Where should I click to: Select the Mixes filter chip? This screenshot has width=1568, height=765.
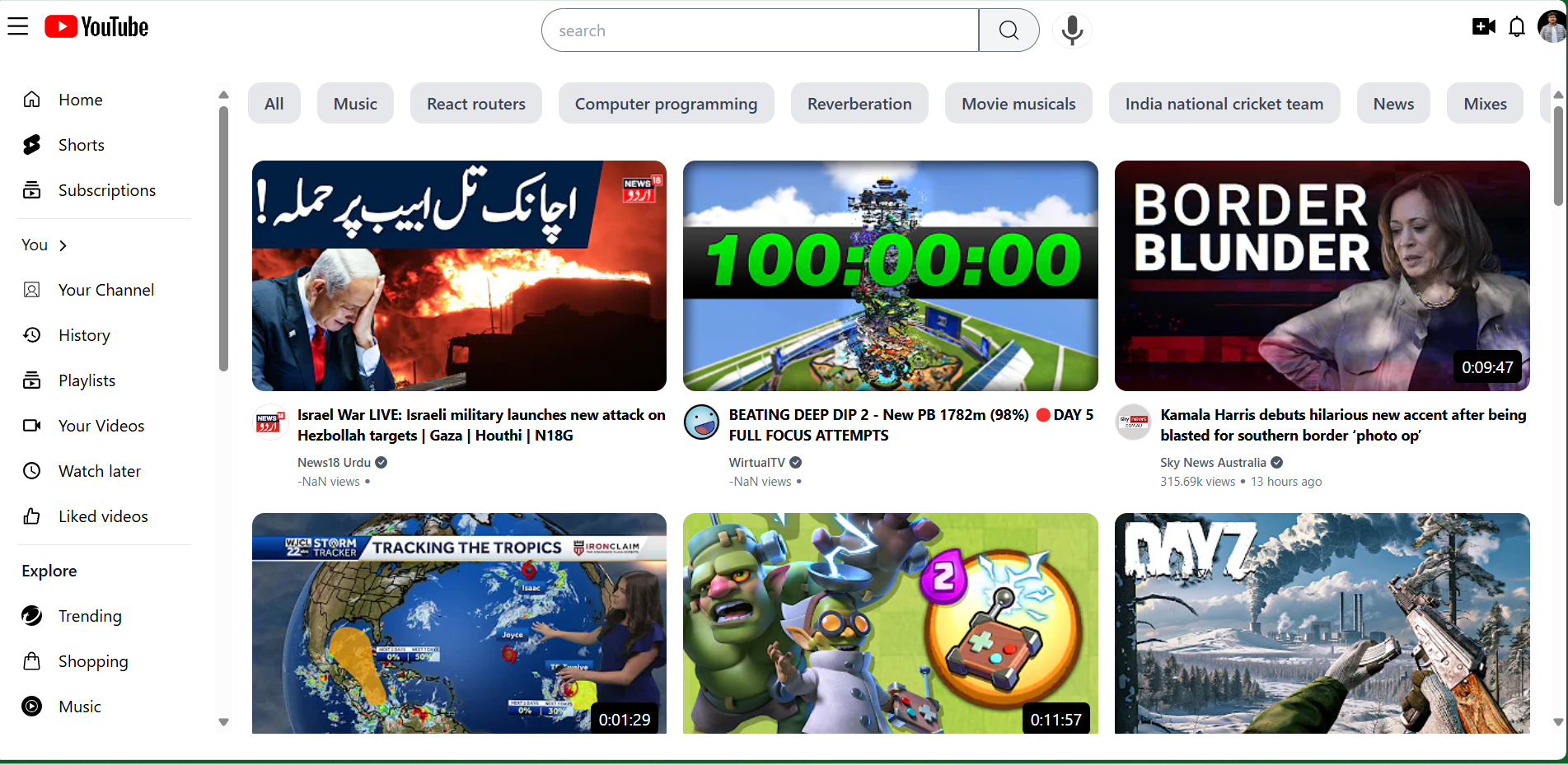[x=1485, y=104]
